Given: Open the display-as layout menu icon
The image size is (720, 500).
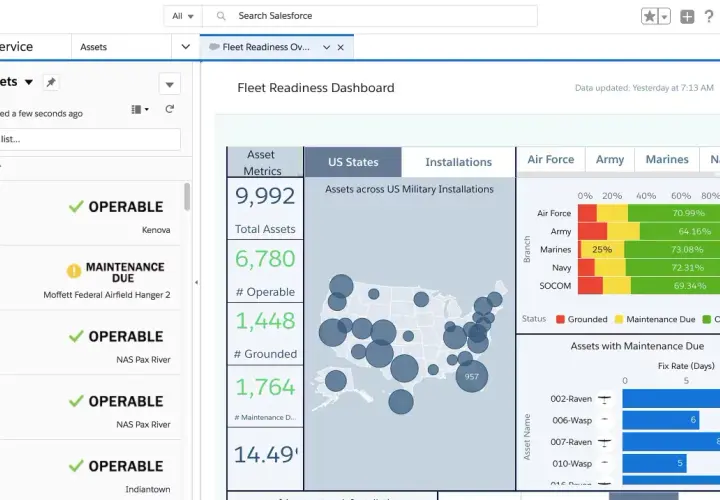Looking at the screenshot, I should [x=140, y=109].
